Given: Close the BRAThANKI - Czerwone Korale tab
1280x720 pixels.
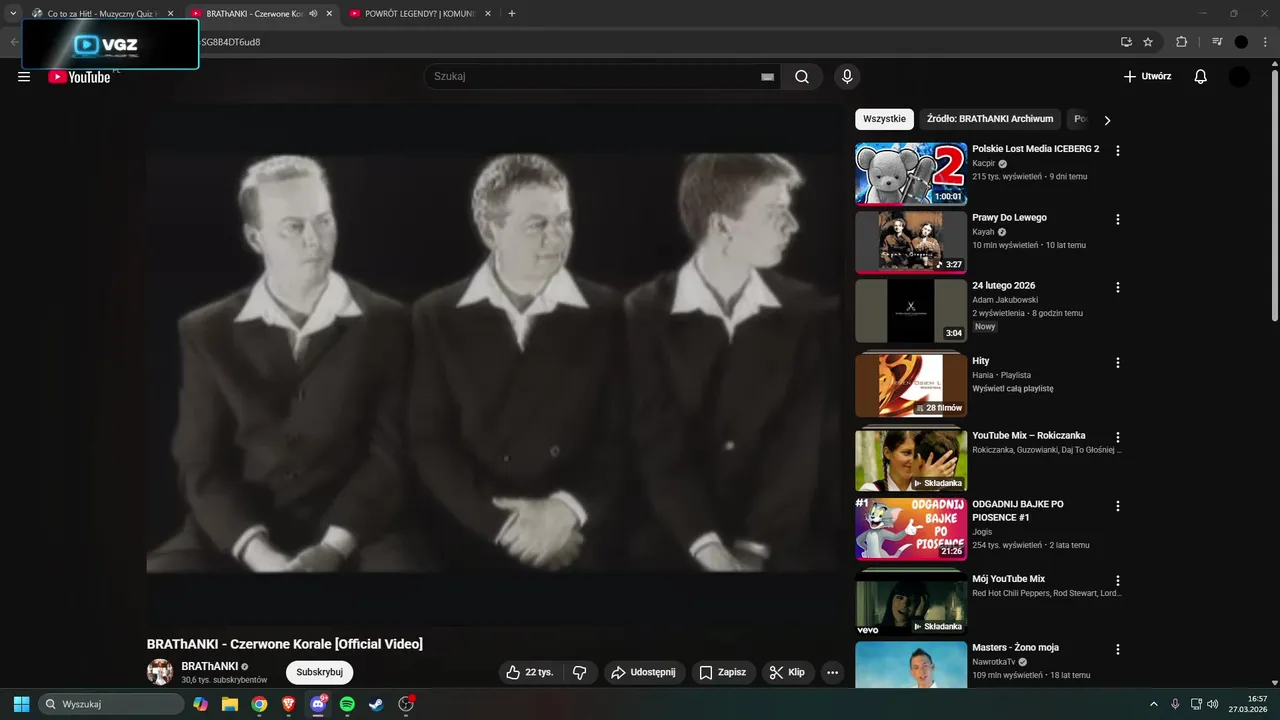Looking at the screenshot, I should point(329,14).
